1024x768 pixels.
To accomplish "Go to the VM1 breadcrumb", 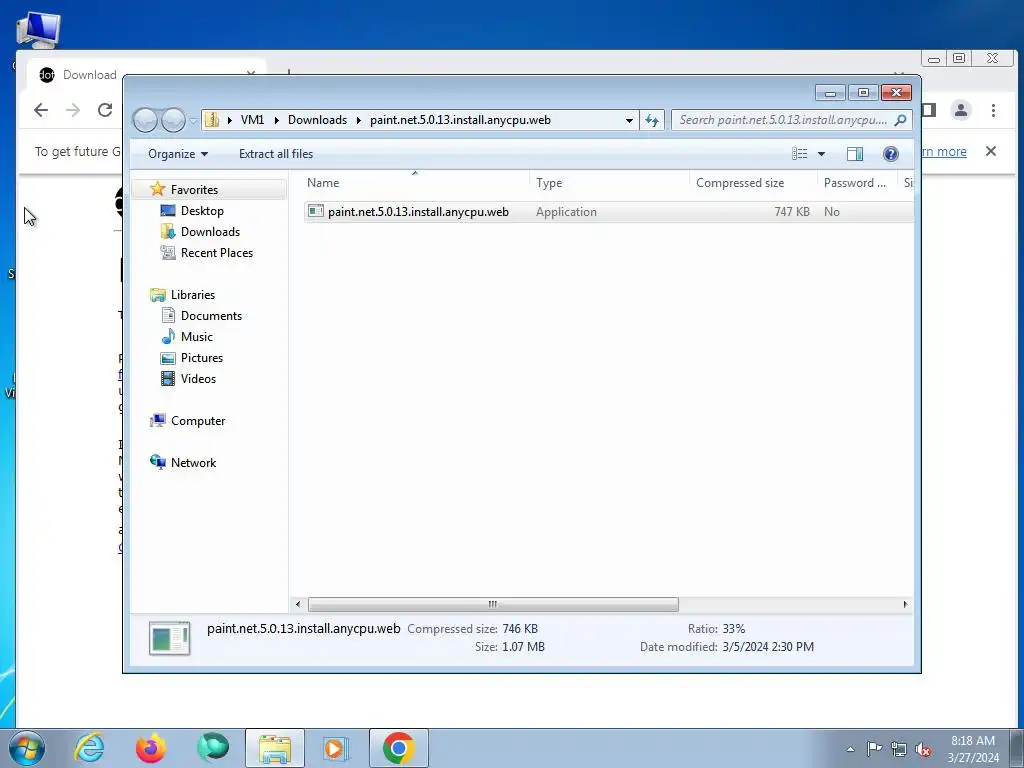I will tap(252, 120).
